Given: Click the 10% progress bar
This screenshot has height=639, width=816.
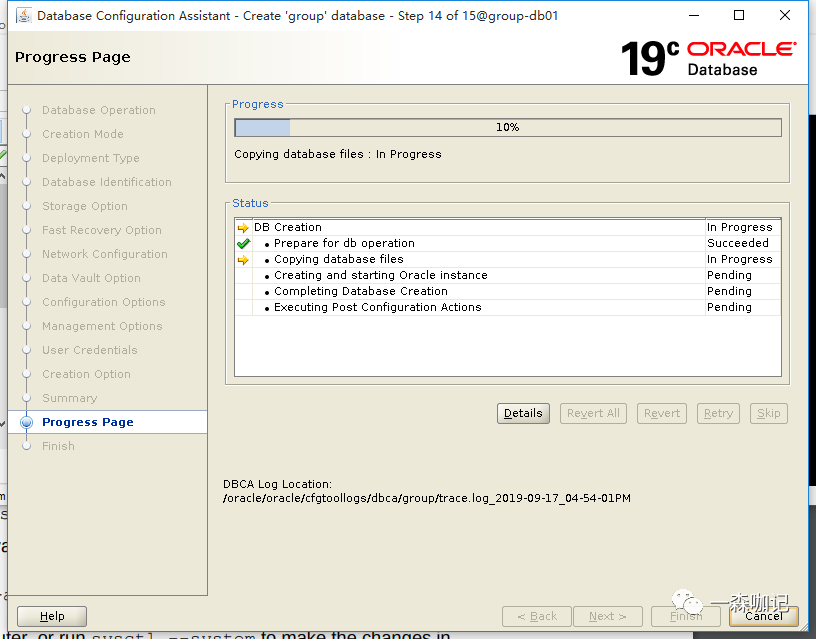Looking at the screenshot, I should pyautogui.click(x=507, y=127).
